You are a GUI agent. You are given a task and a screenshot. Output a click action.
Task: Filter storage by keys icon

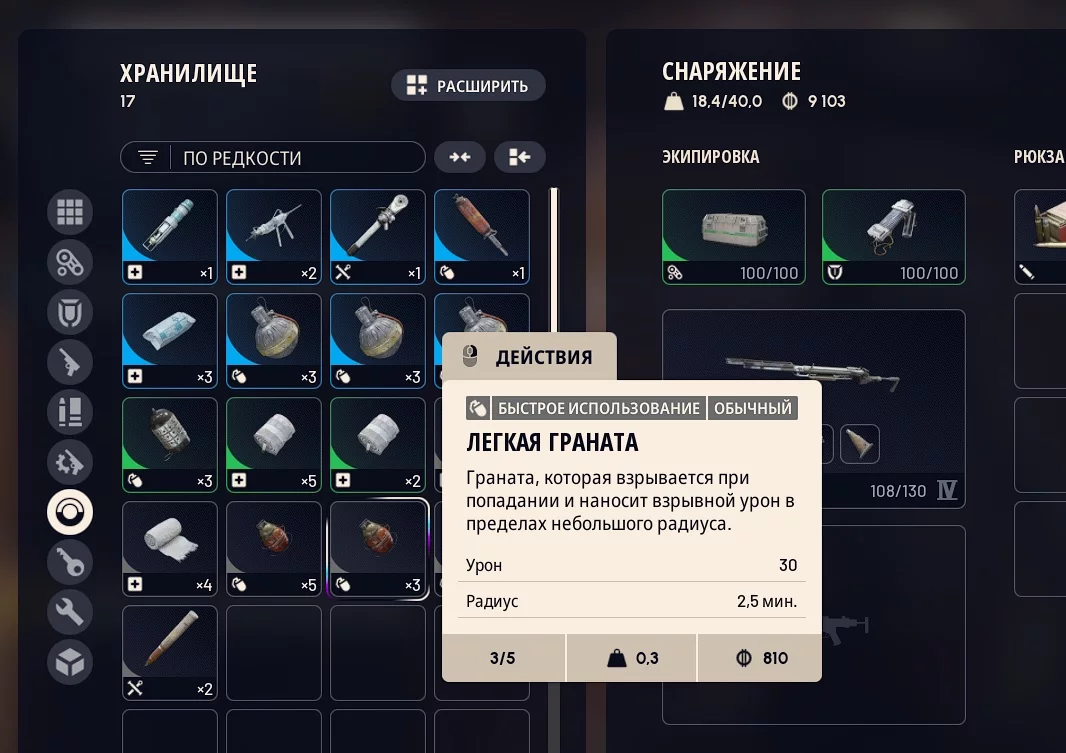(x=70, y=562)
